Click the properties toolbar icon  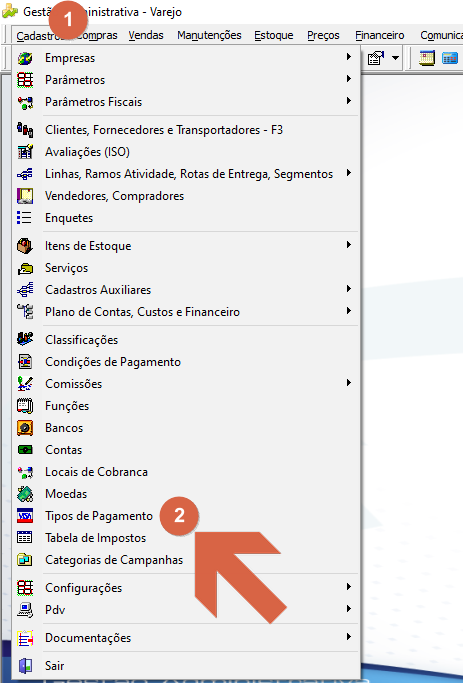(376, 57)
